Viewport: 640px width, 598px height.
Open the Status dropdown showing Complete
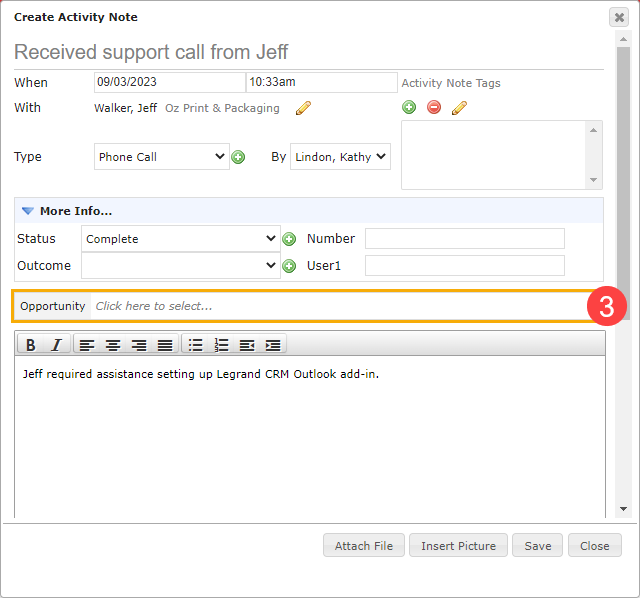click(180, 239)
